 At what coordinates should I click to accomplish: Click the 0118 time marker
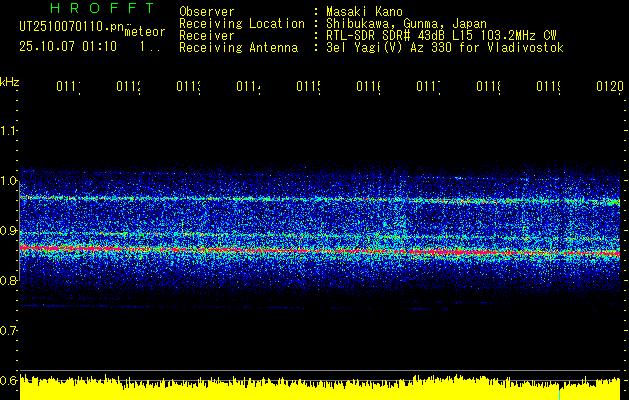point(489,87)
